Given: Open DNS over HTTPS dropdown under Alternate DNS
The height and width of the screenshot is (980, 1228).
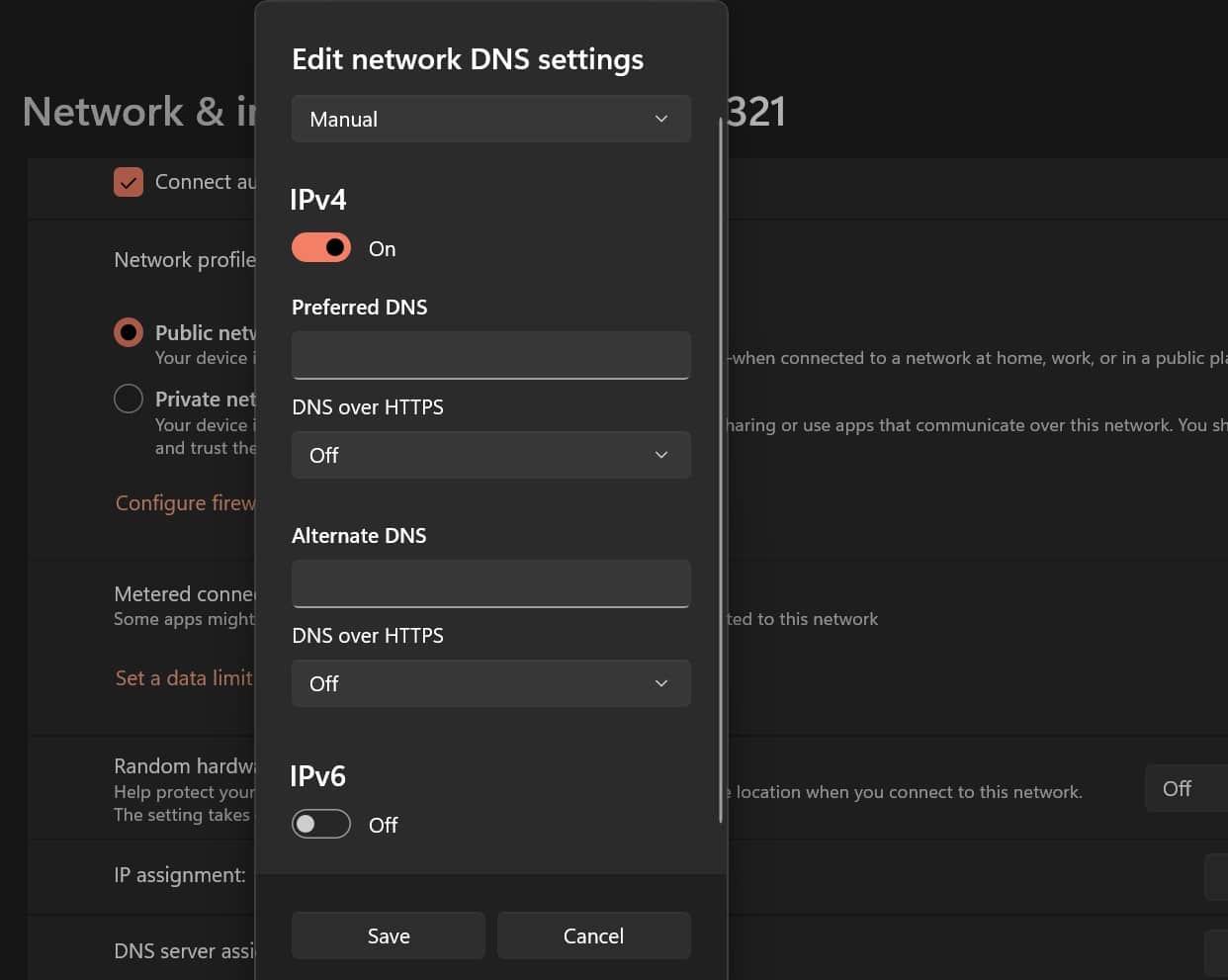Looking at the screenshot, I should [445, 683].
